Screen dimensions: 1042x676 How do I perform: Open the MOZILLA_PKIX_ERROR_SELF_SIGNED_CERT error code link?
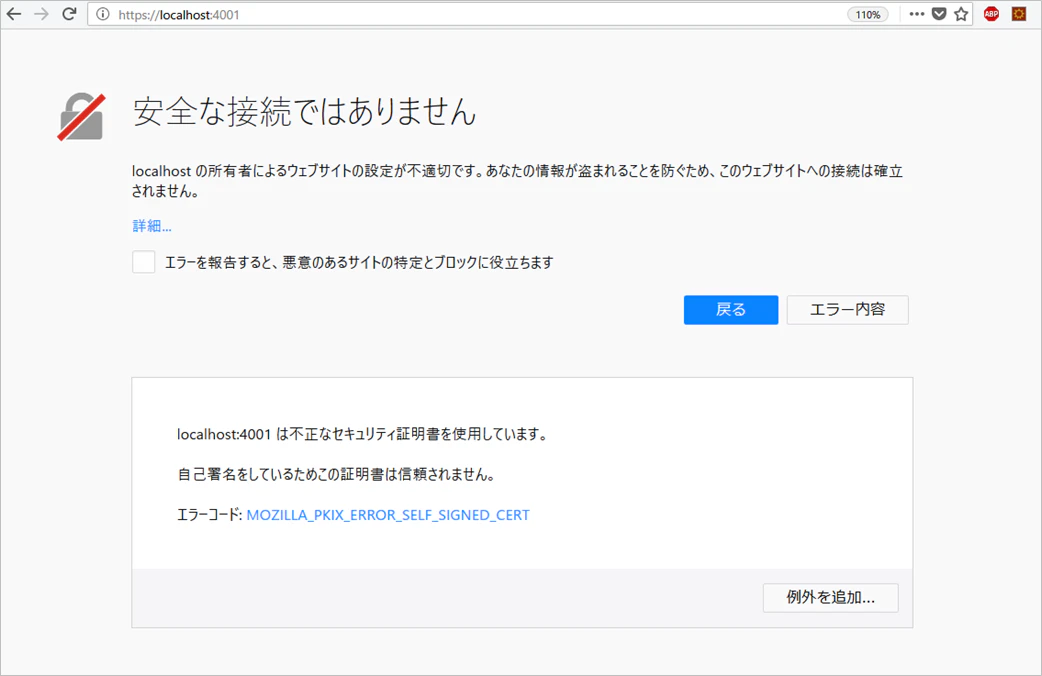[388, 515]
